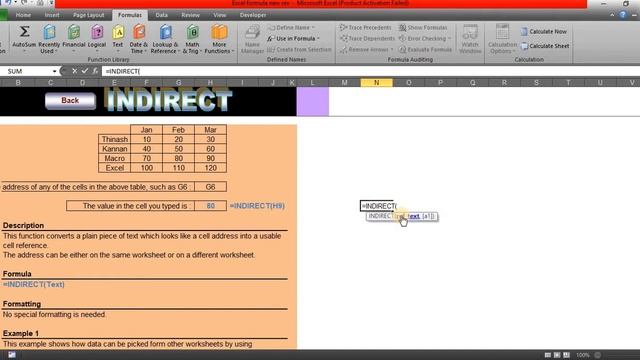
Task: Click the 100% zoom level
Action: point(583,355)
